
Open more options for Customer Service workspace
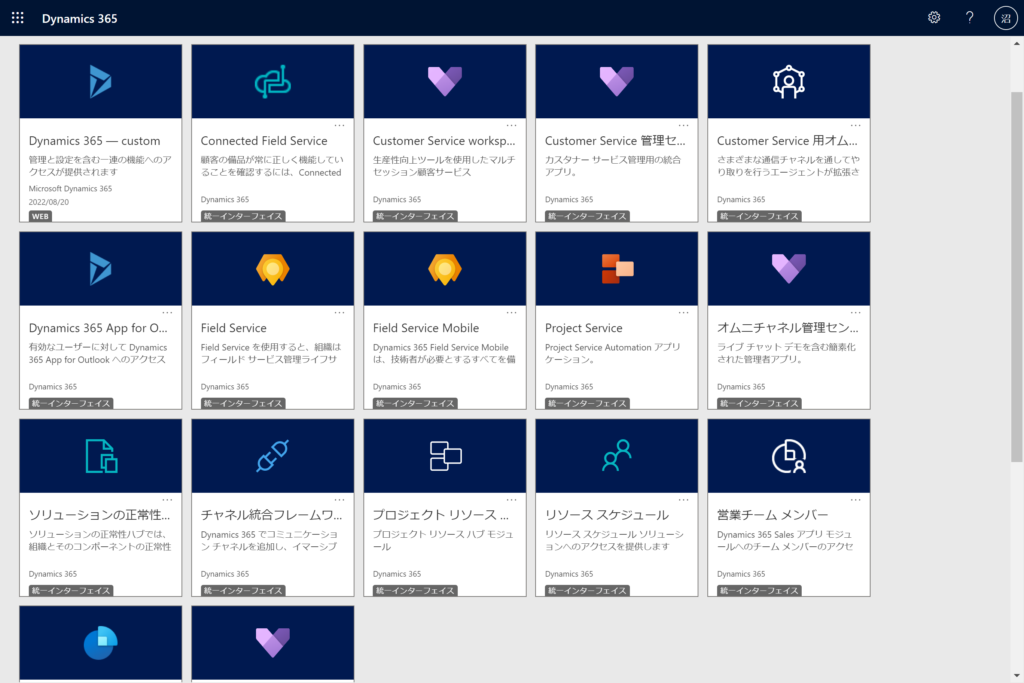click(x=511, y=125)
